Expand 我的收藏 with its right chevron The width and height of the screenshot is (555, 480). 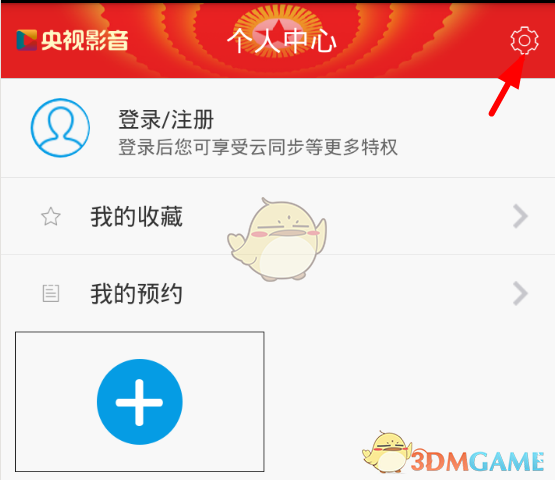click(x=520, y=216)
